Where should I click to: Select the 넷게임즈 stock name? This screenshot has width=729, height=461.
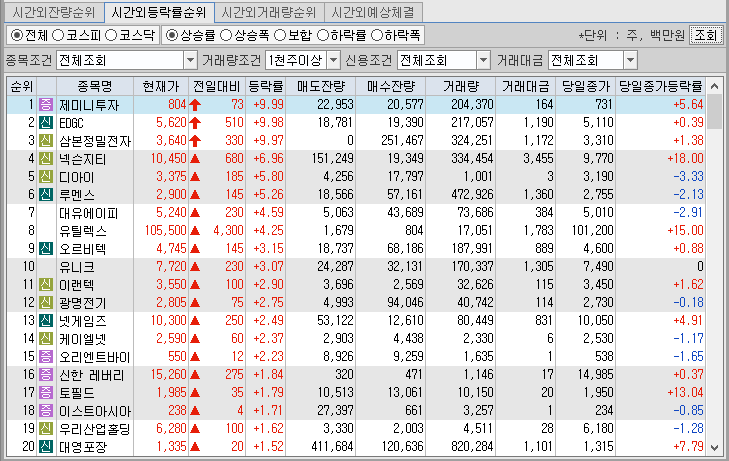83,321
